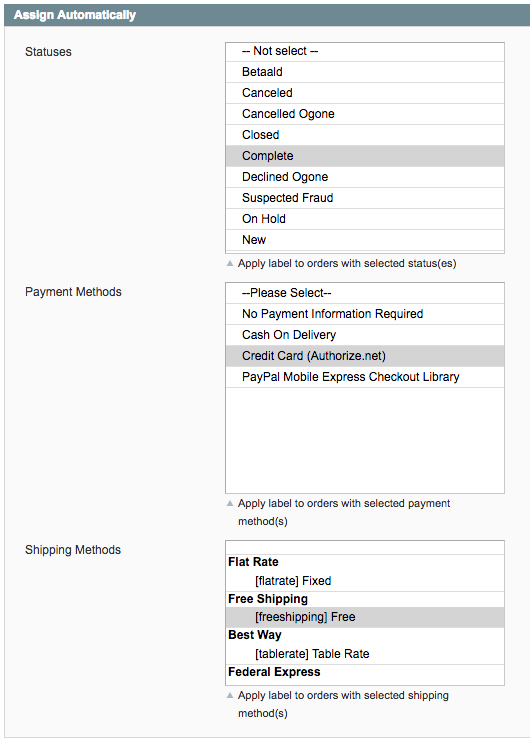Select Cash On Delivery payment method
Image resolution: width=530 pixels, height=743 pixels.
(365, 335)
